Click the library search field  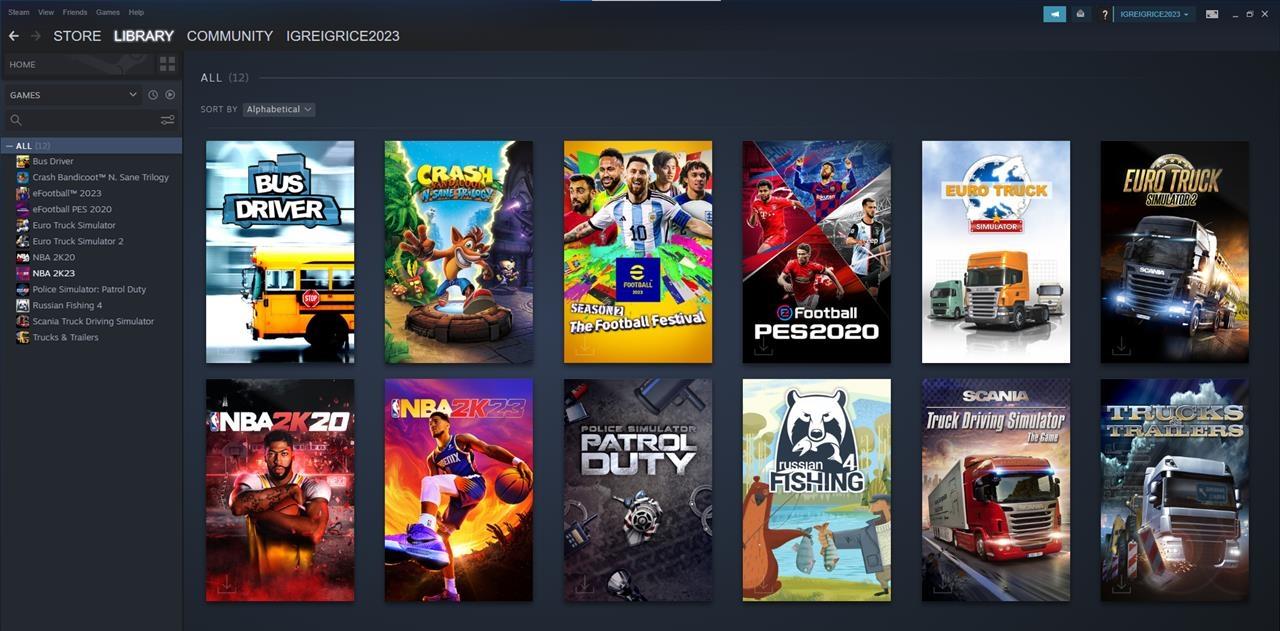tap(90, 120)
